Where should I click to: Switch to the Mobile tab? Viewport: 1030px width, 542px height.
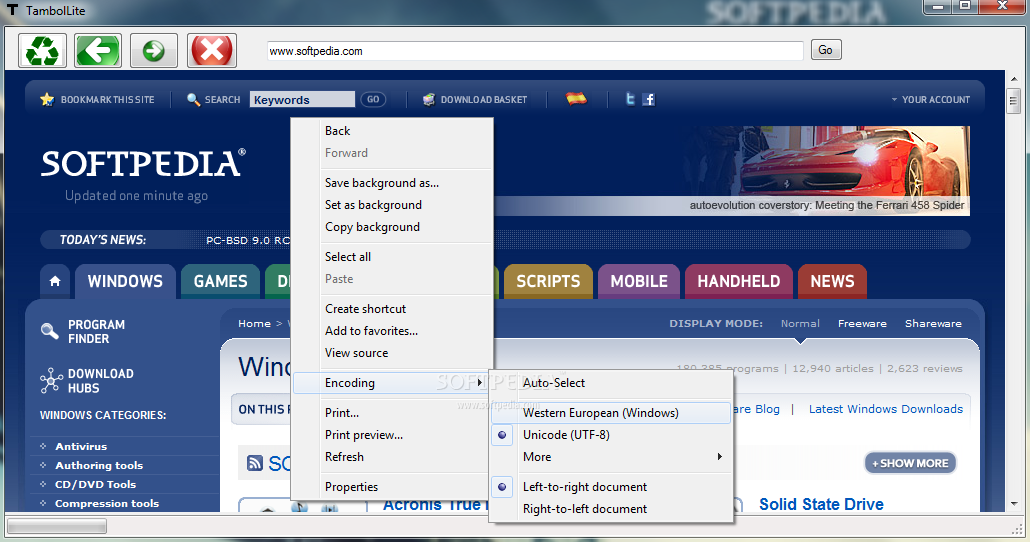(638, 281)
